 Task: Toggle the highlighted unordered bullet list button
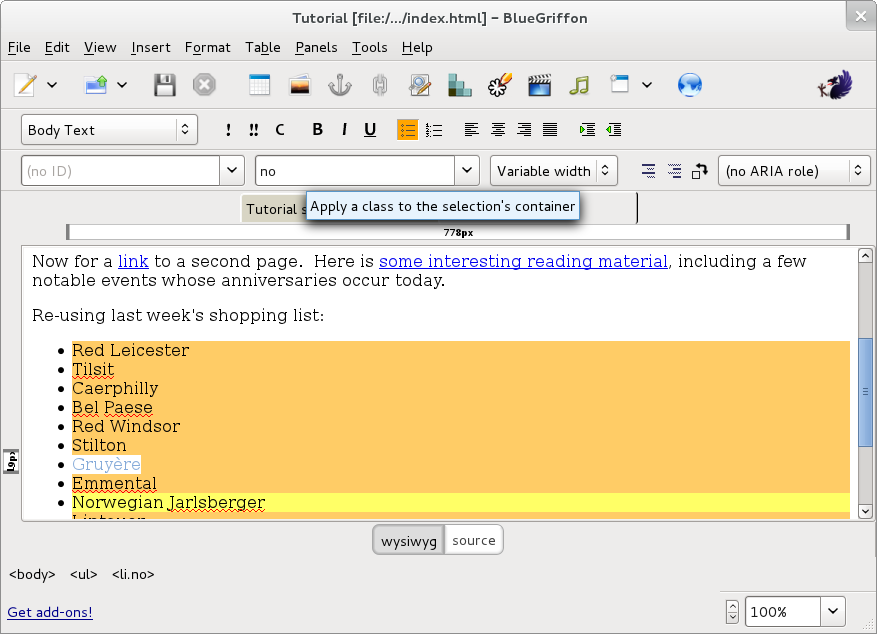coord(407,129)
